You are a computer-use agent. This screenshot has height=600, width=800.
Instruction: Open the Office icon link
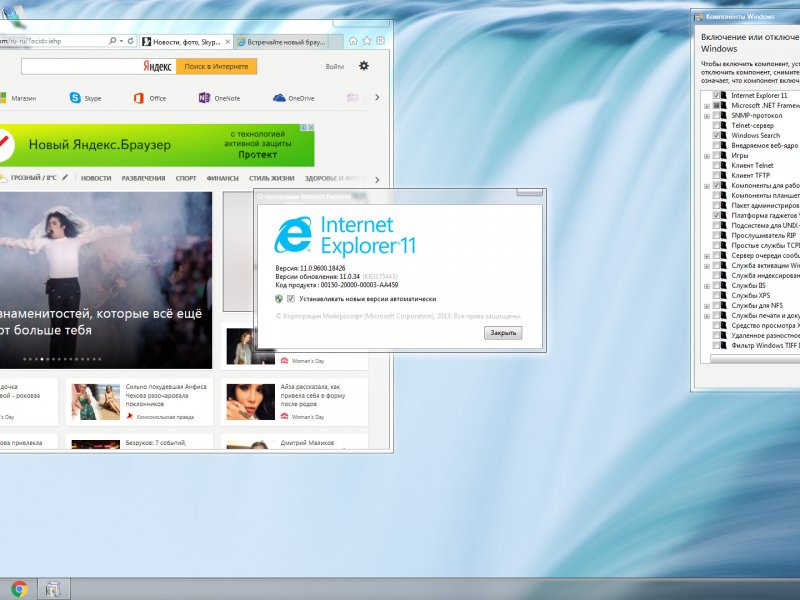[x=138, y=98]
